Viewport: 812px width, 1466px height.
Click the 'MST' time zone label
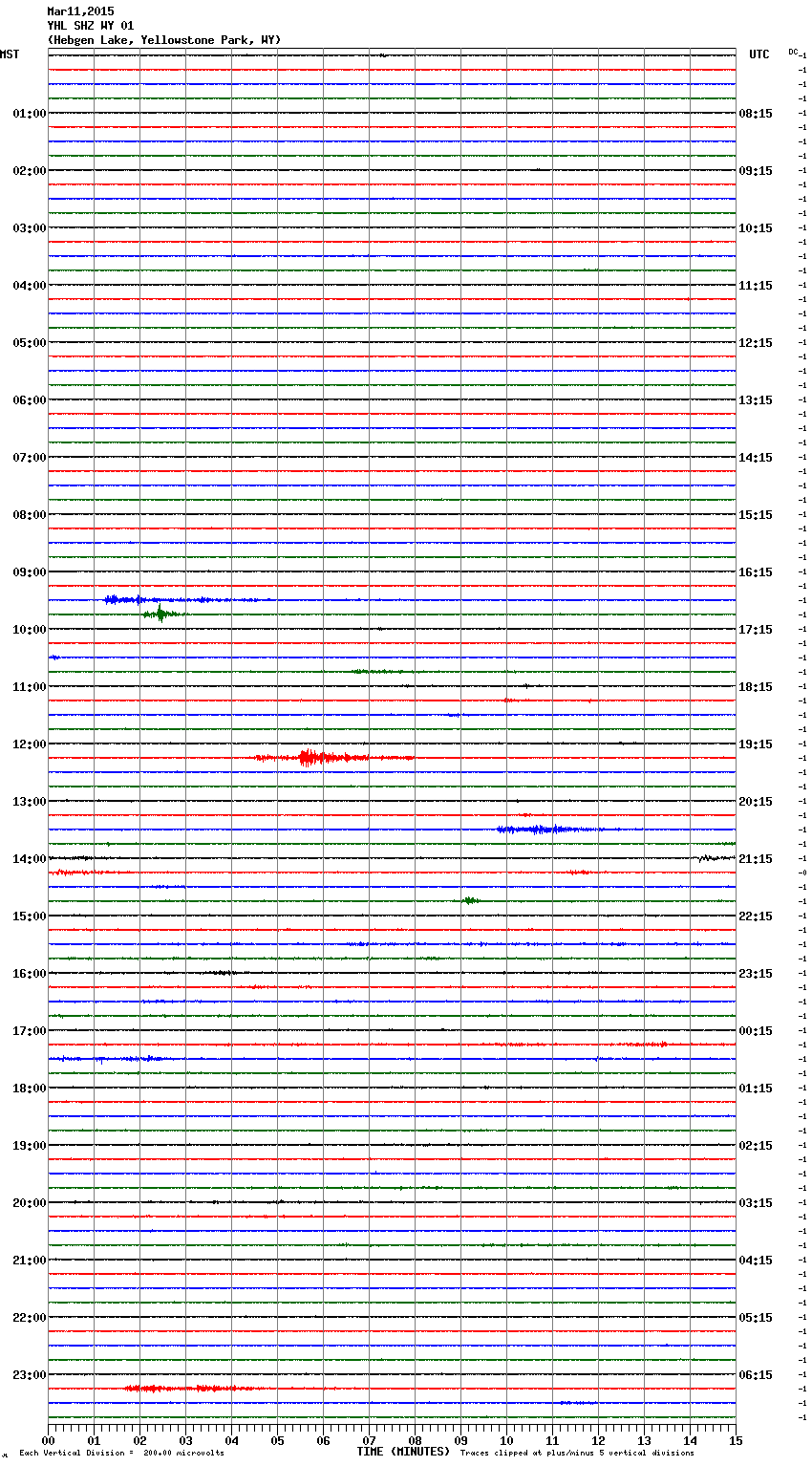(10, 54)
